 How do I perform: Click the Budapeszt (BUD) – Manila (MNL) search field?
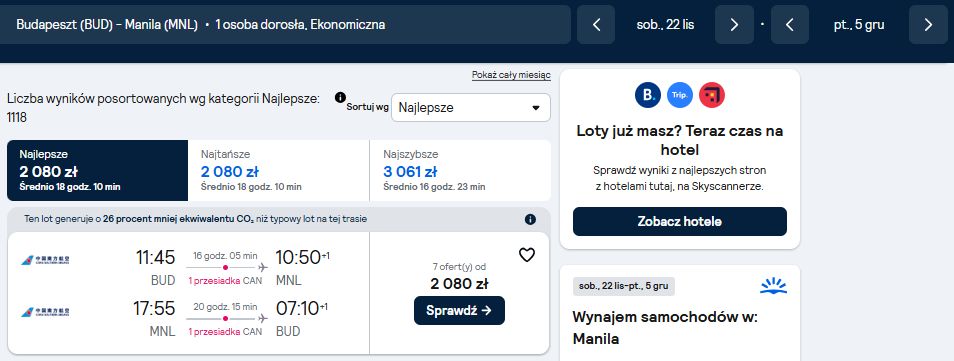285,24
